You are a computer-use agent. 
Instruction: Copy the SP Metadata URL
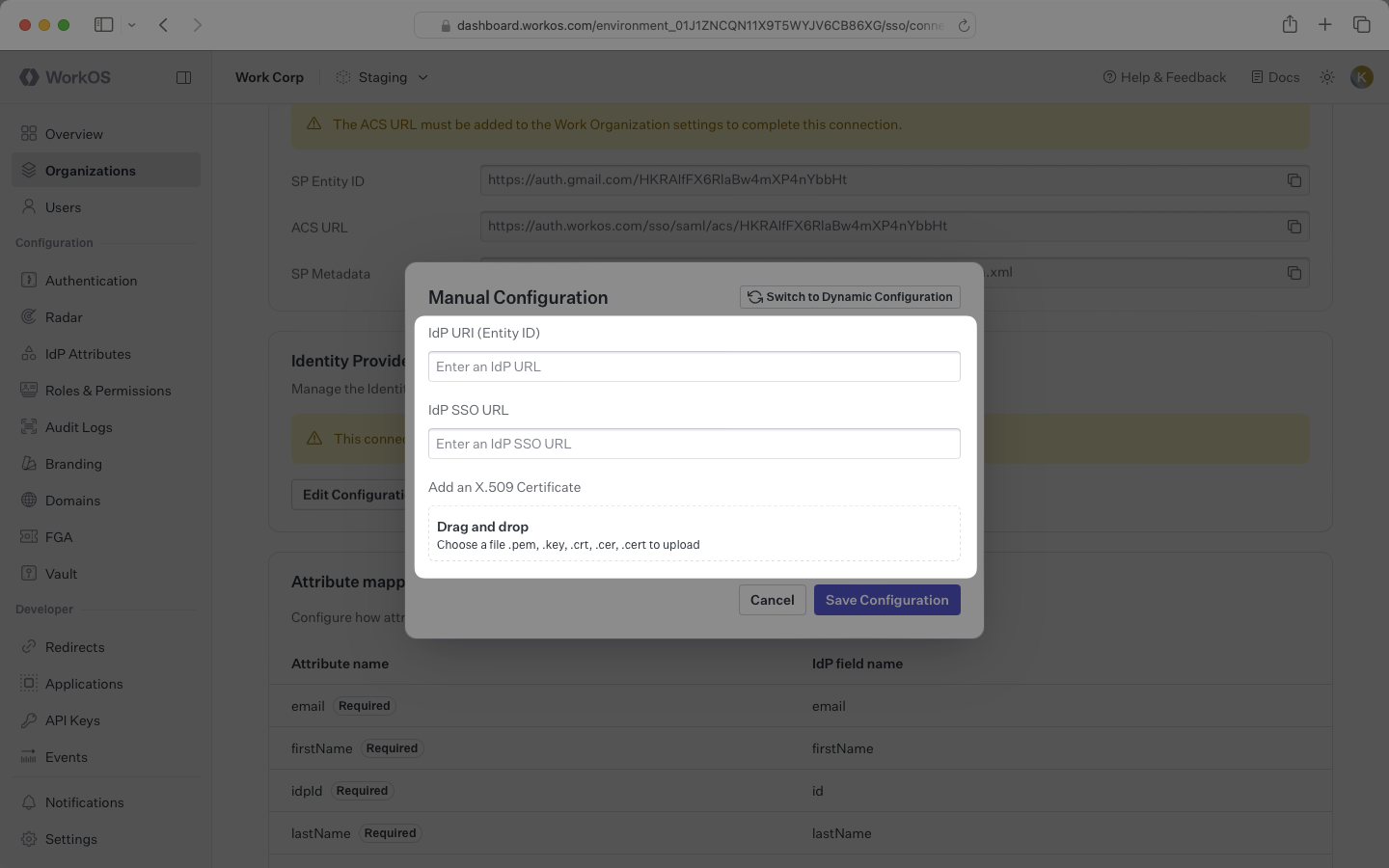[x=1294, y=273]
